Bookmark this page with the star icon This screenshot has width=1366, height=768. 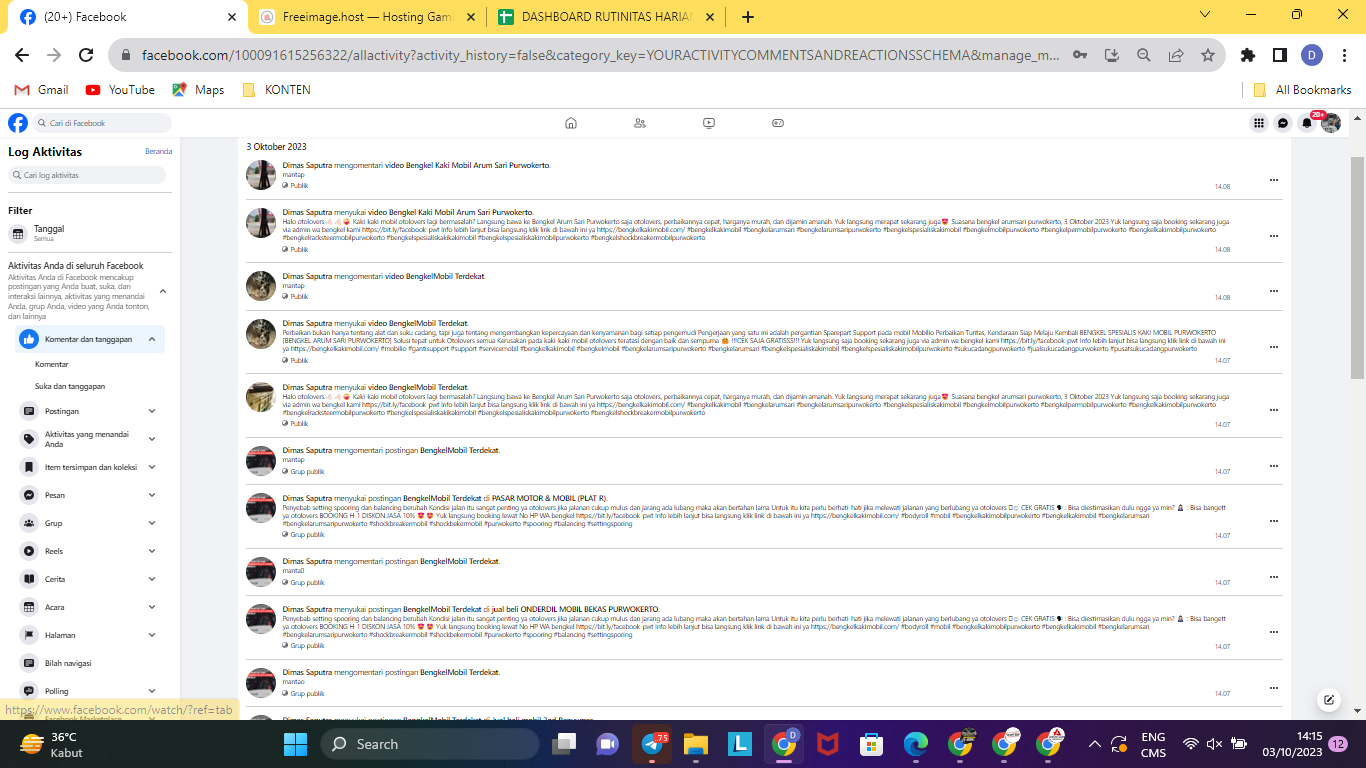[x=1208, y=55]
